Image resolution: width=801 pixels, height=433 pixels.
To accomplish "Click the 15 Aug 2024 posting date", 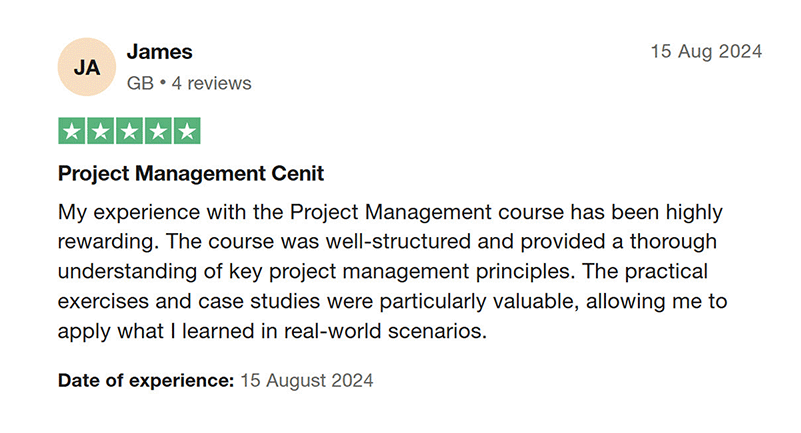I will pyautogui.click(x=706, y=52).
